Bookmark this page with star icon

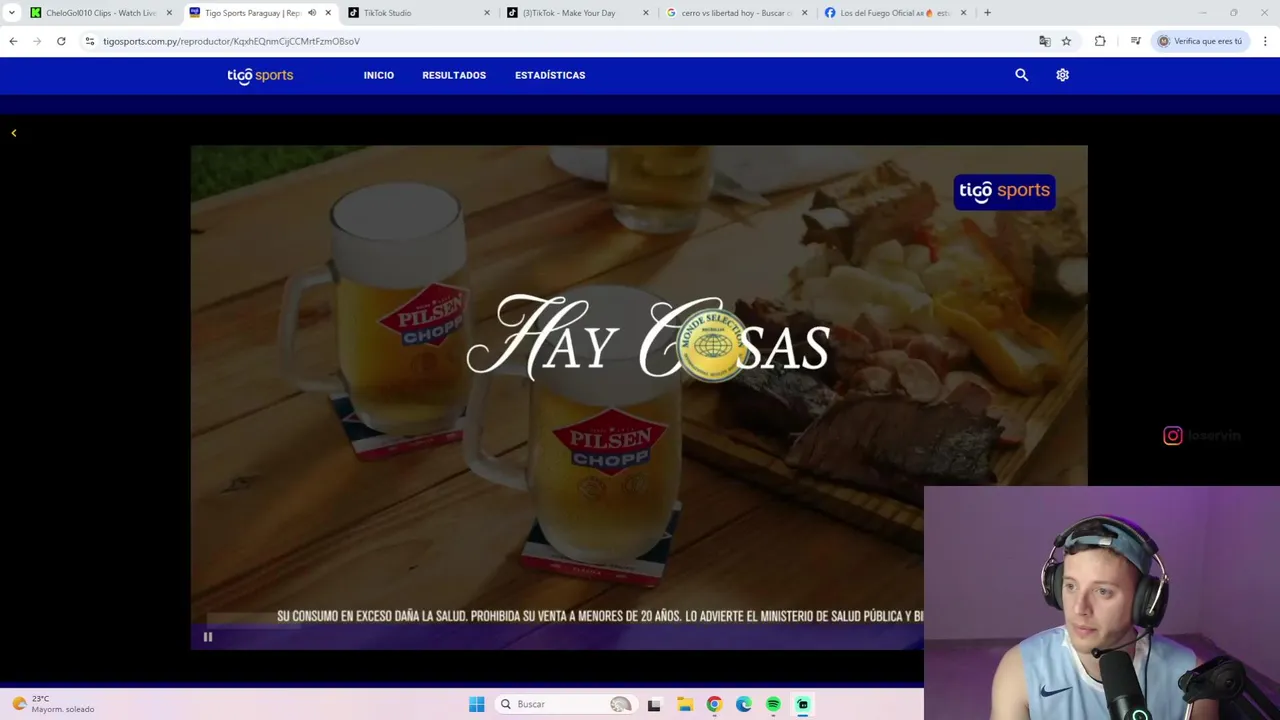[x=1066, y=41]
